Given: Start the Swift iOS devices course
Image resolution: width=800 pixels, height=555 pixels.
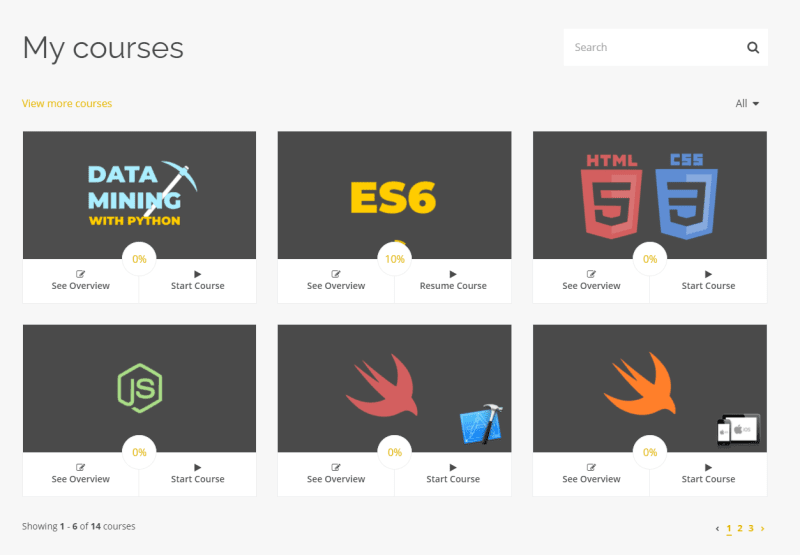Looking at the screenshot, I should (708, 474).
